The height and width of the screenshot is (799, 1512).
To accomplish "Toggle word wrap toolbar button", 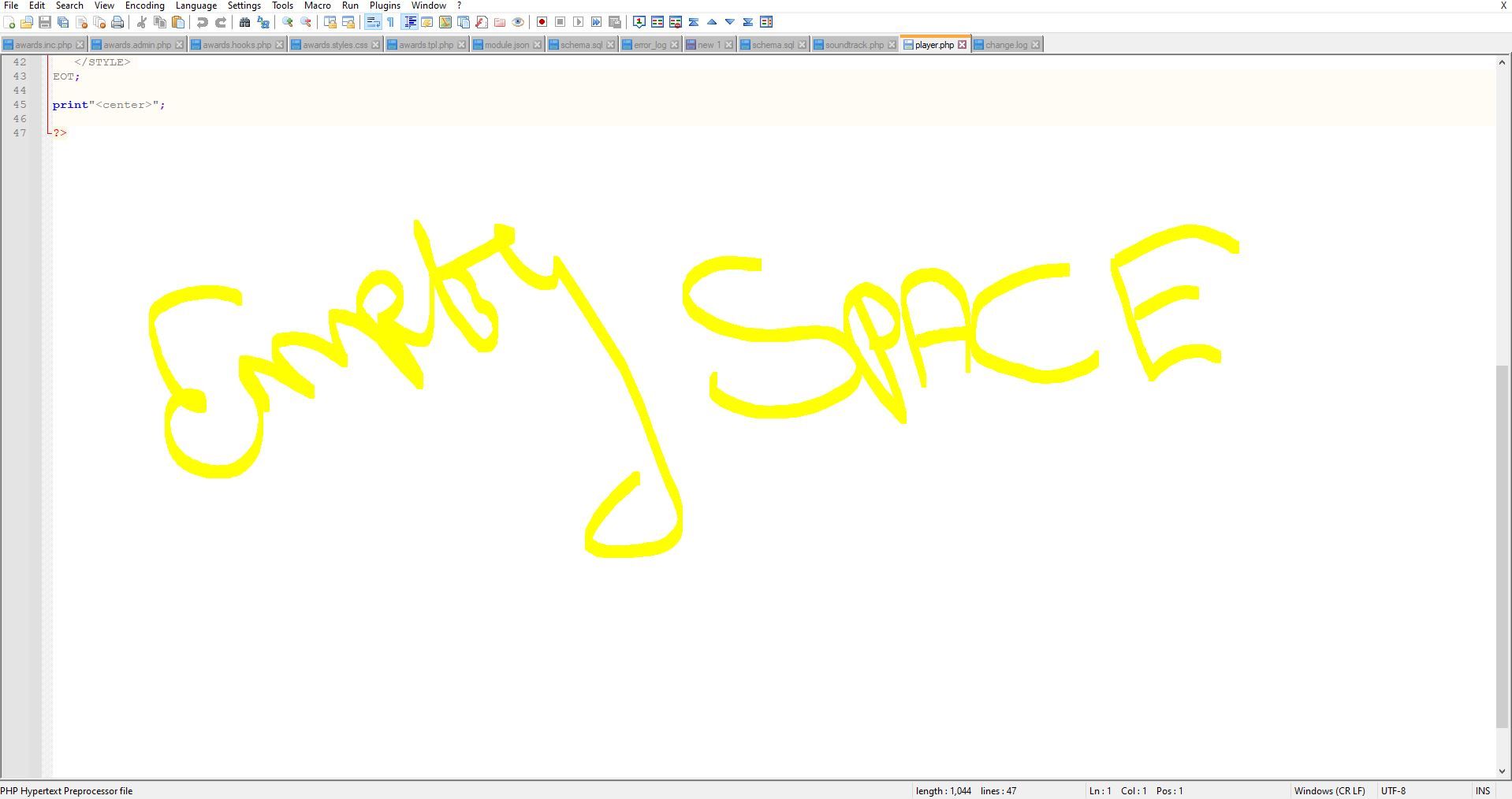I will coord(373,22).
